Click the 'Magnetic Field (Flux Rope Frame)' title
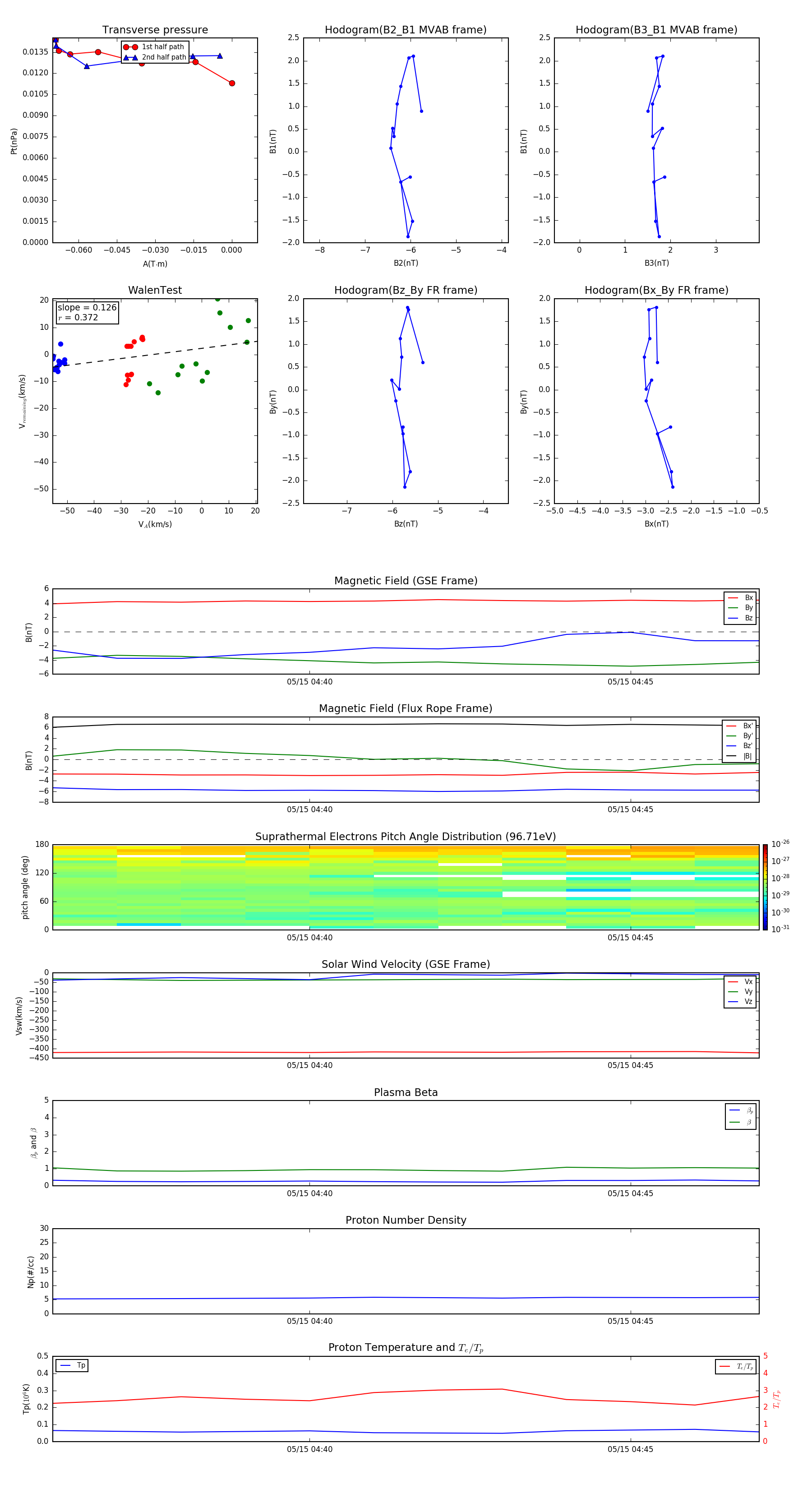 406,708
